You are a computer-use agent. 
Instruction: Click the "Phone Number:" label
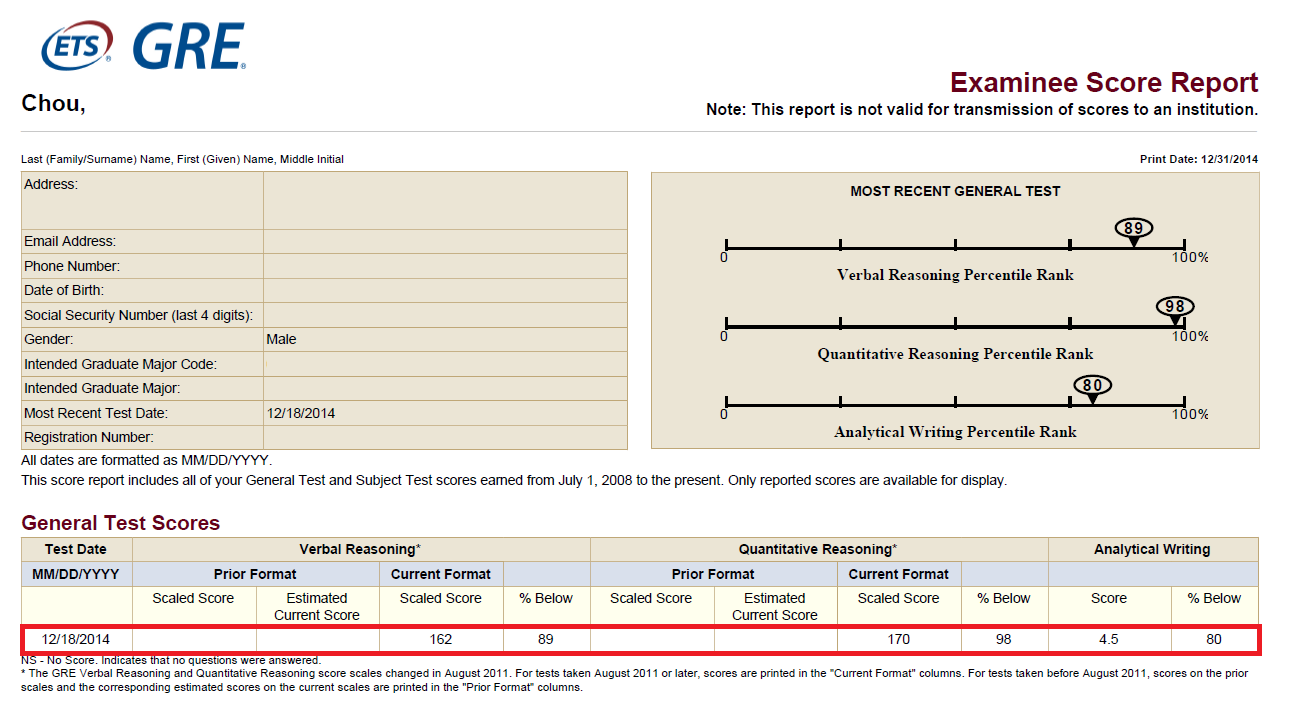(x=72, y=266)
